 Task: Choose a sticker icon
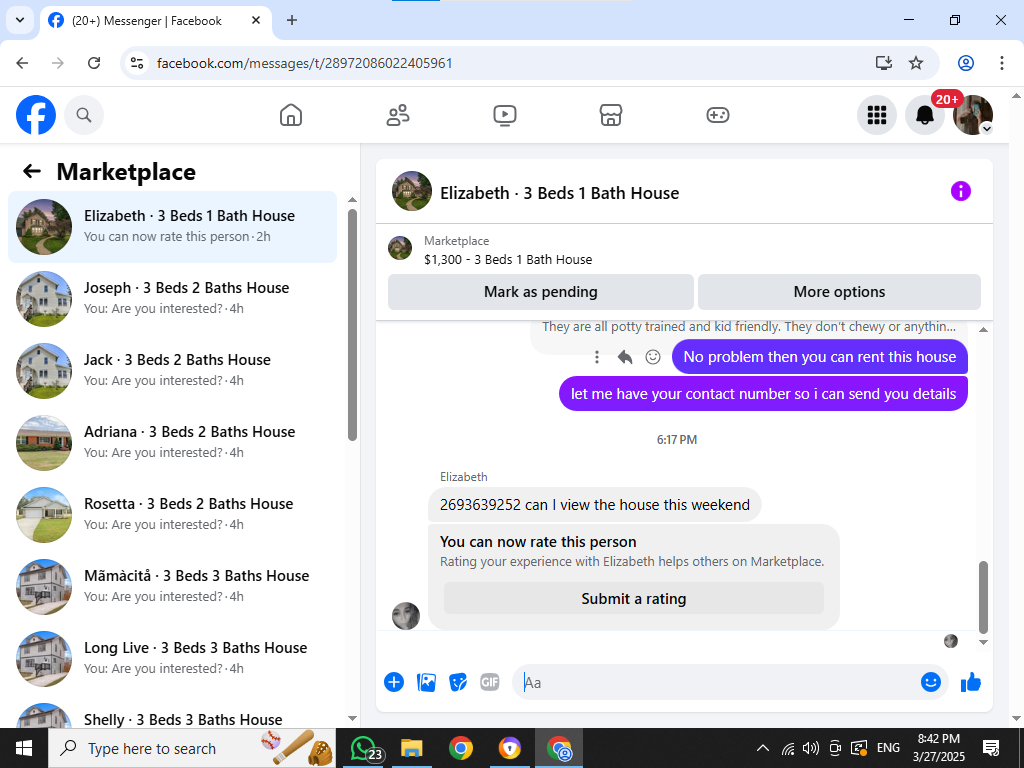click(x=458, y=682)
